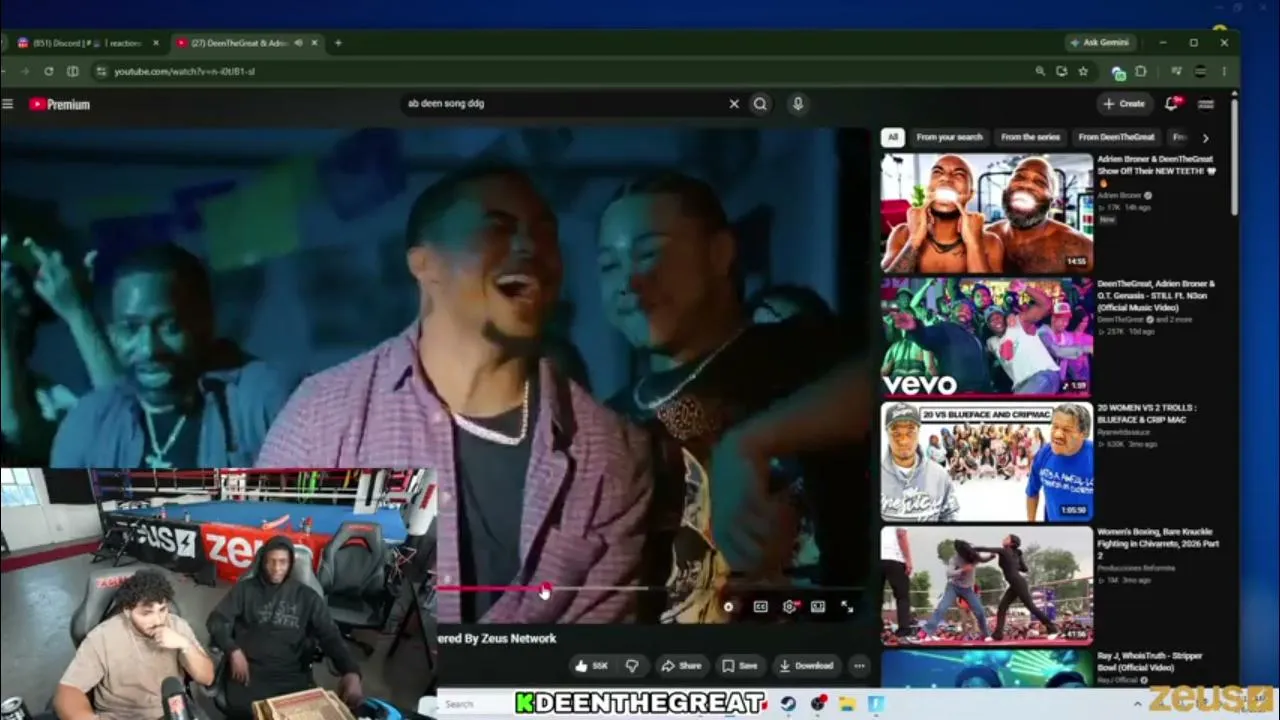
Task: Share the video
Action: tap(682, 666)
